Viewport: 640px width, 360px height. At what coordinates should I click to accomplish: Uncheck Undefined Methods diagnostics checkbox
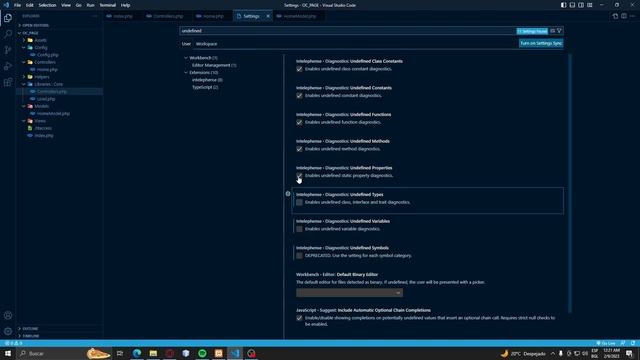pyautogui.click(x=299, y=149)
